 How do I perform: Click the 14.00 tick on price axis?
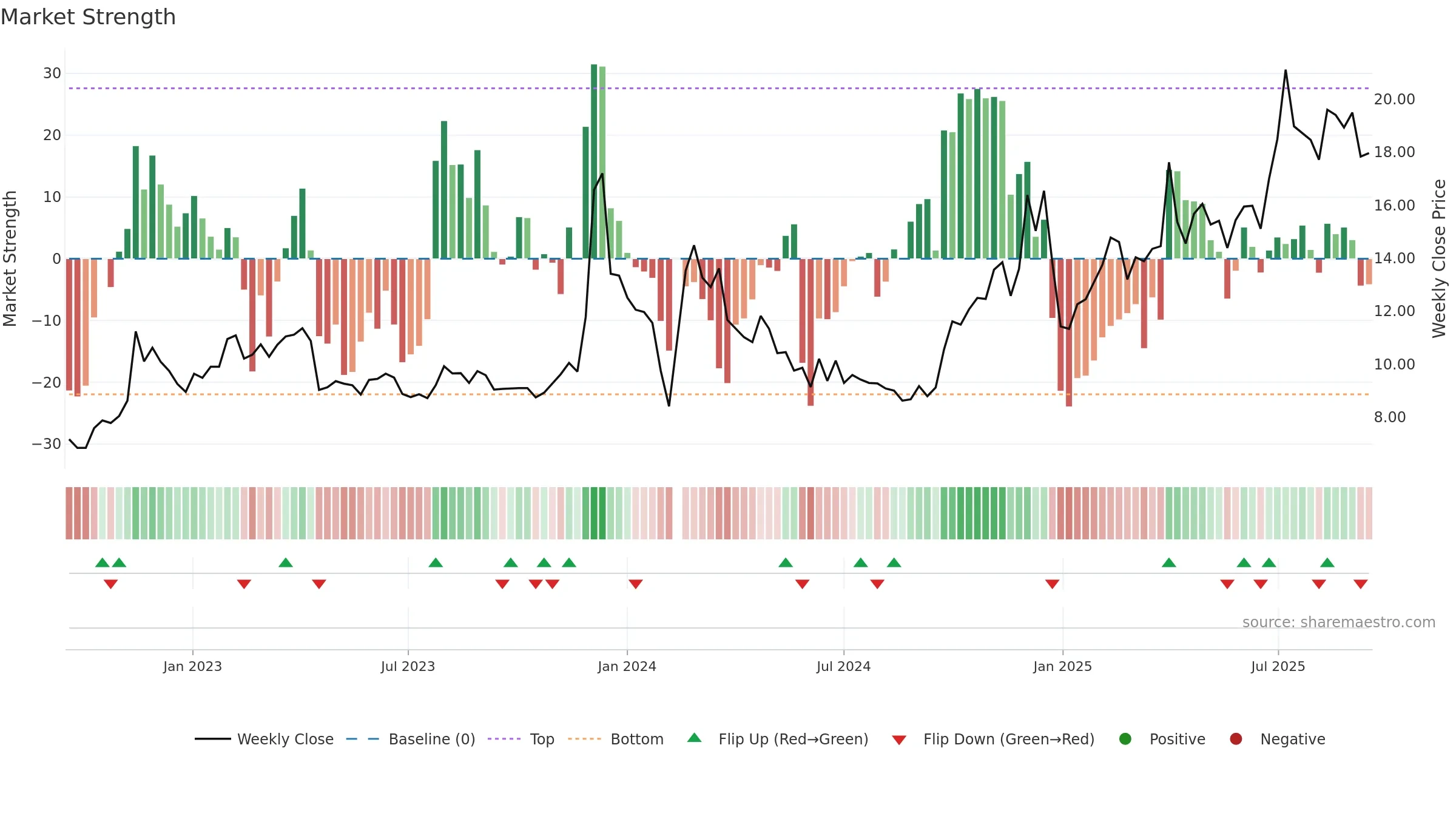1394,258
